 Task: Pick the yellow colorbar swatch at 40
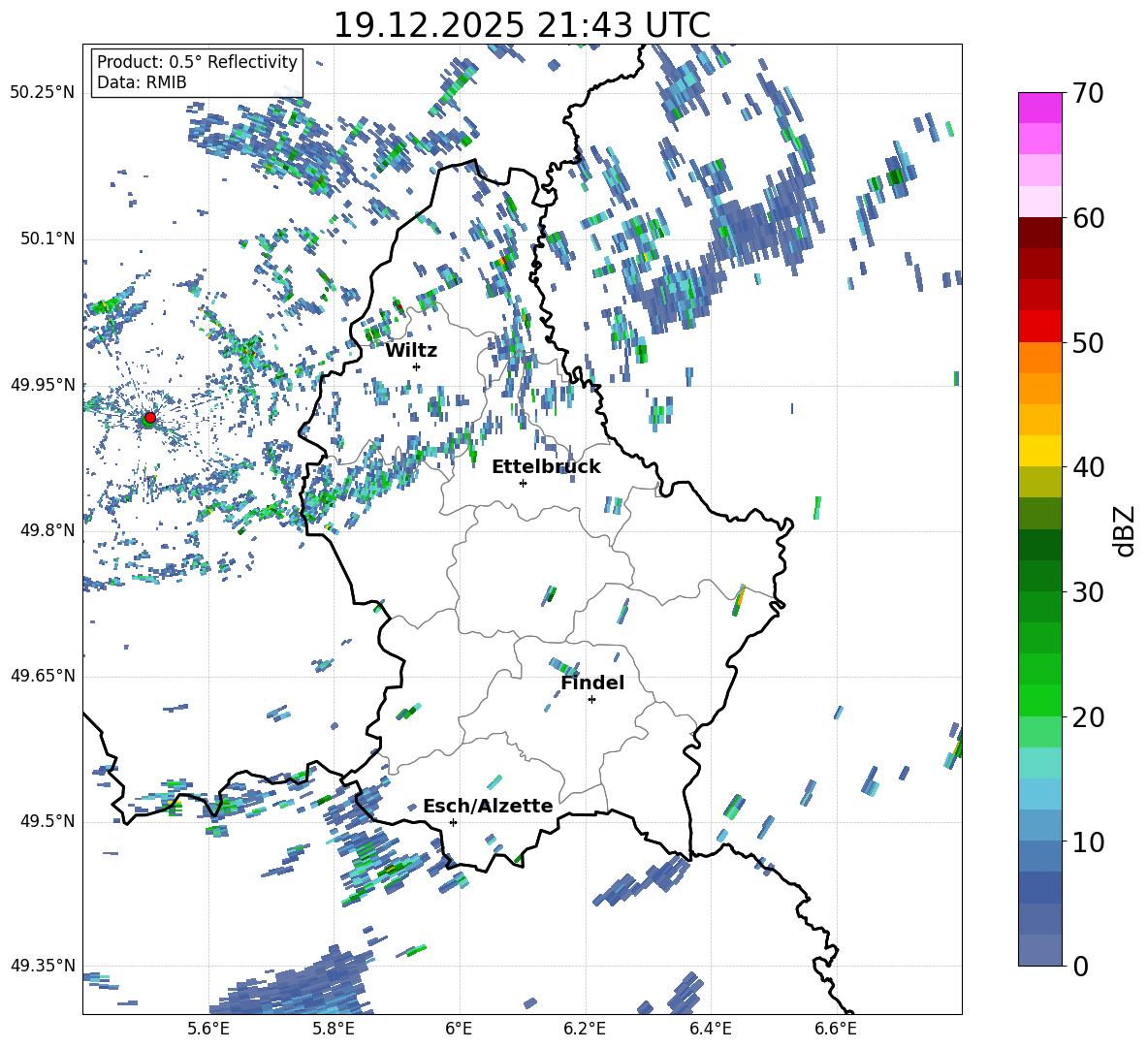click(1039, 451)
